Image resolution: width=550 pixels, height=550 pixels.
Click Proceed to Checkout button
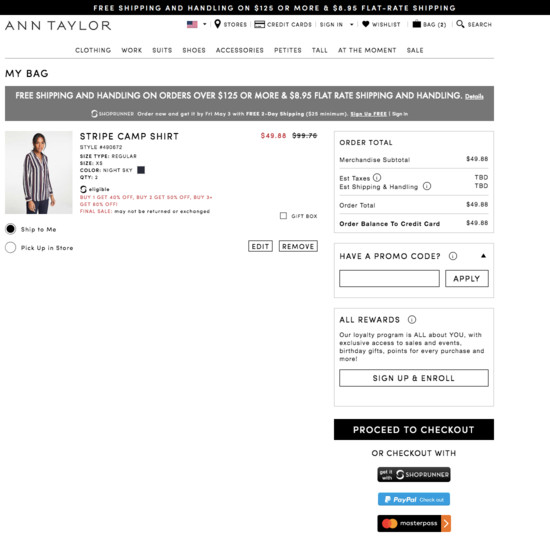tap(414, 429)
